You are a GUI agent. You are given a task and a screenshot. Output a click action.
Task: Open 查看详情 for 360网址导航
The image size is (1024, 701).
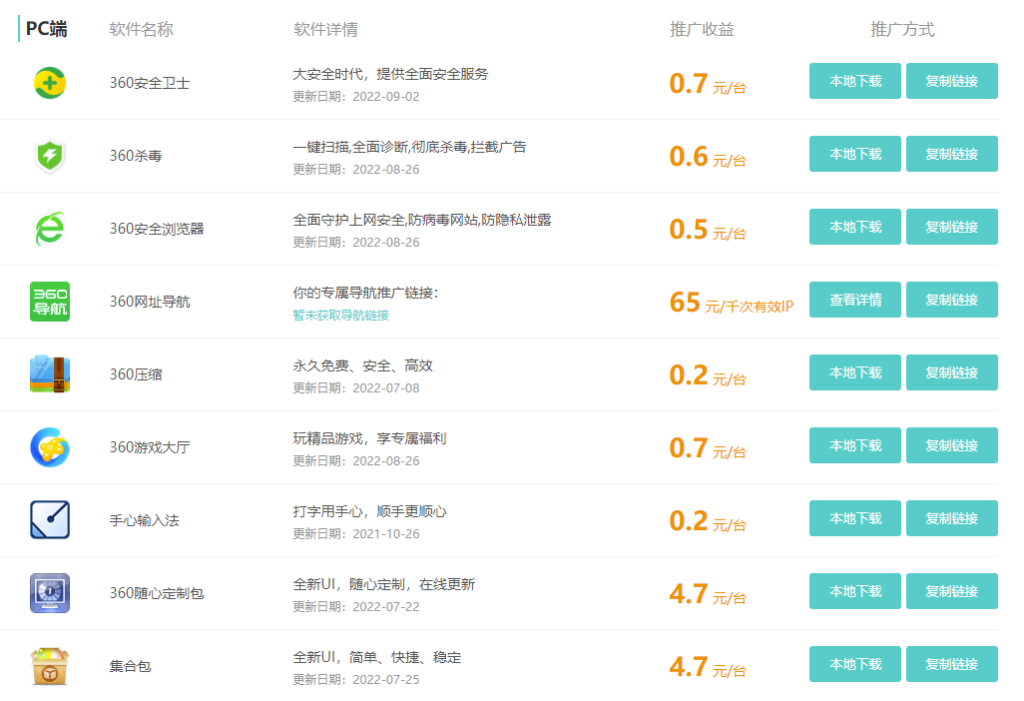coord(855,300)
